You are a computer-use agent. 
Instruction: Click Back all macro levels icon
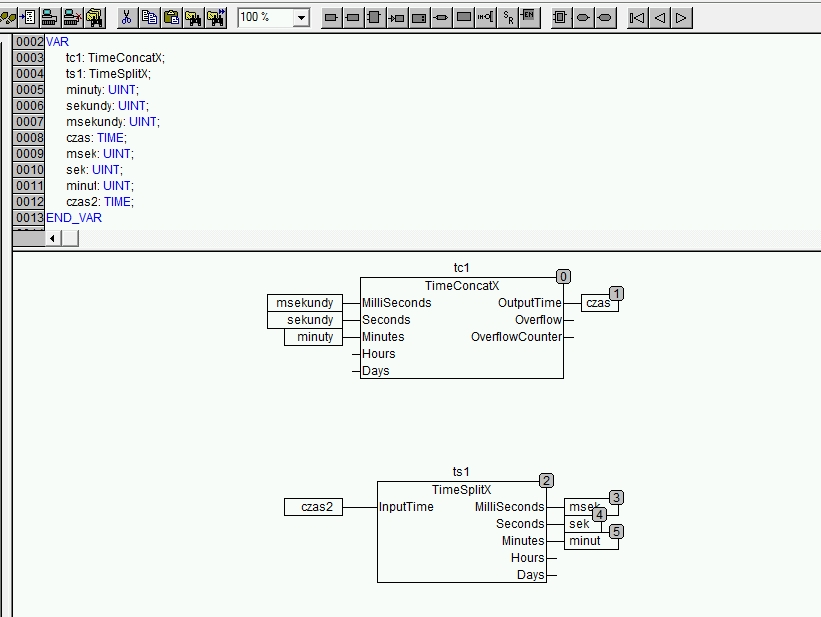[x=637, y=17]
